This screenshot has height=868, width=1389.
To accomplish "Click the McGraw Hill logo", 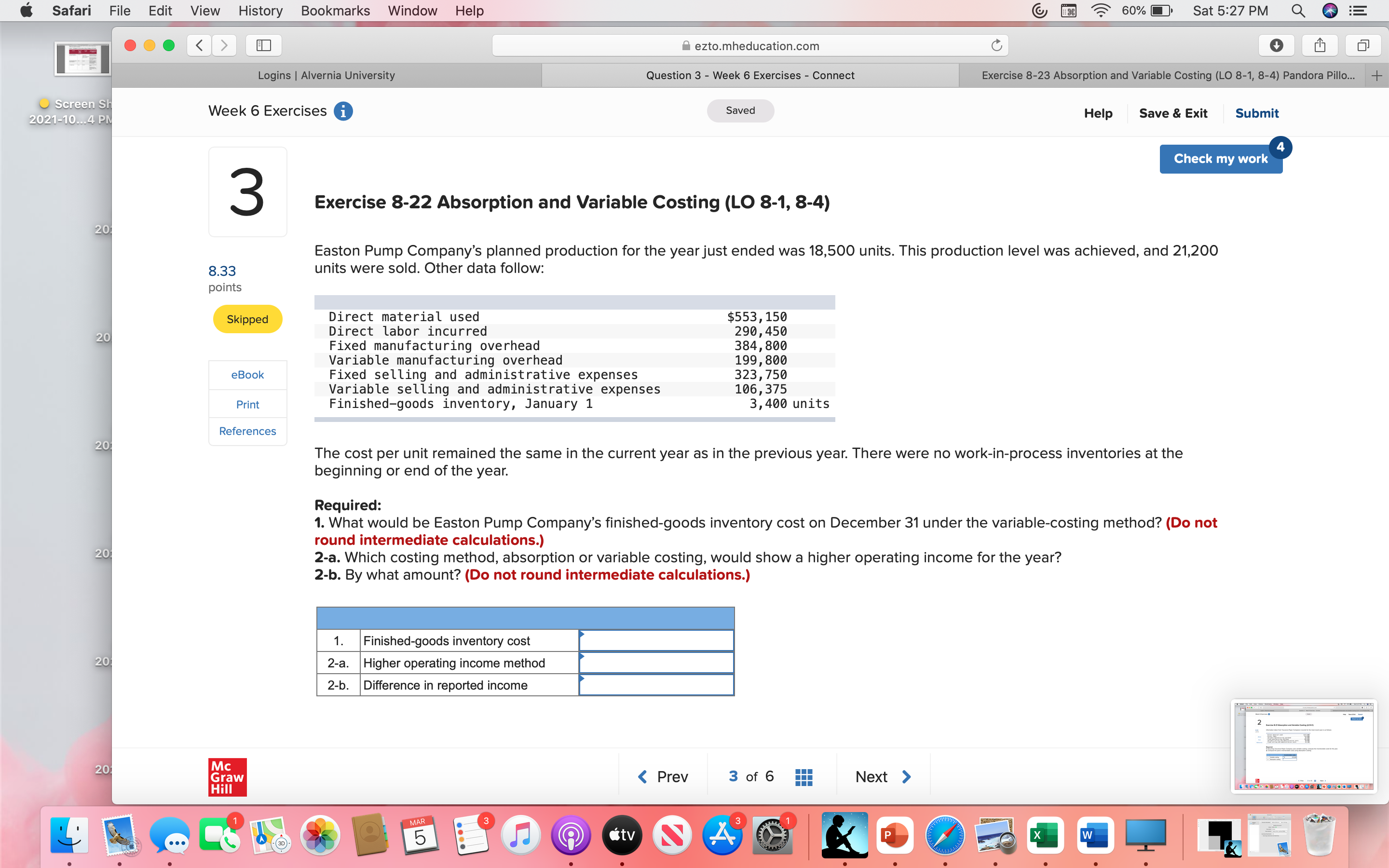I will [x=227, y=777].
